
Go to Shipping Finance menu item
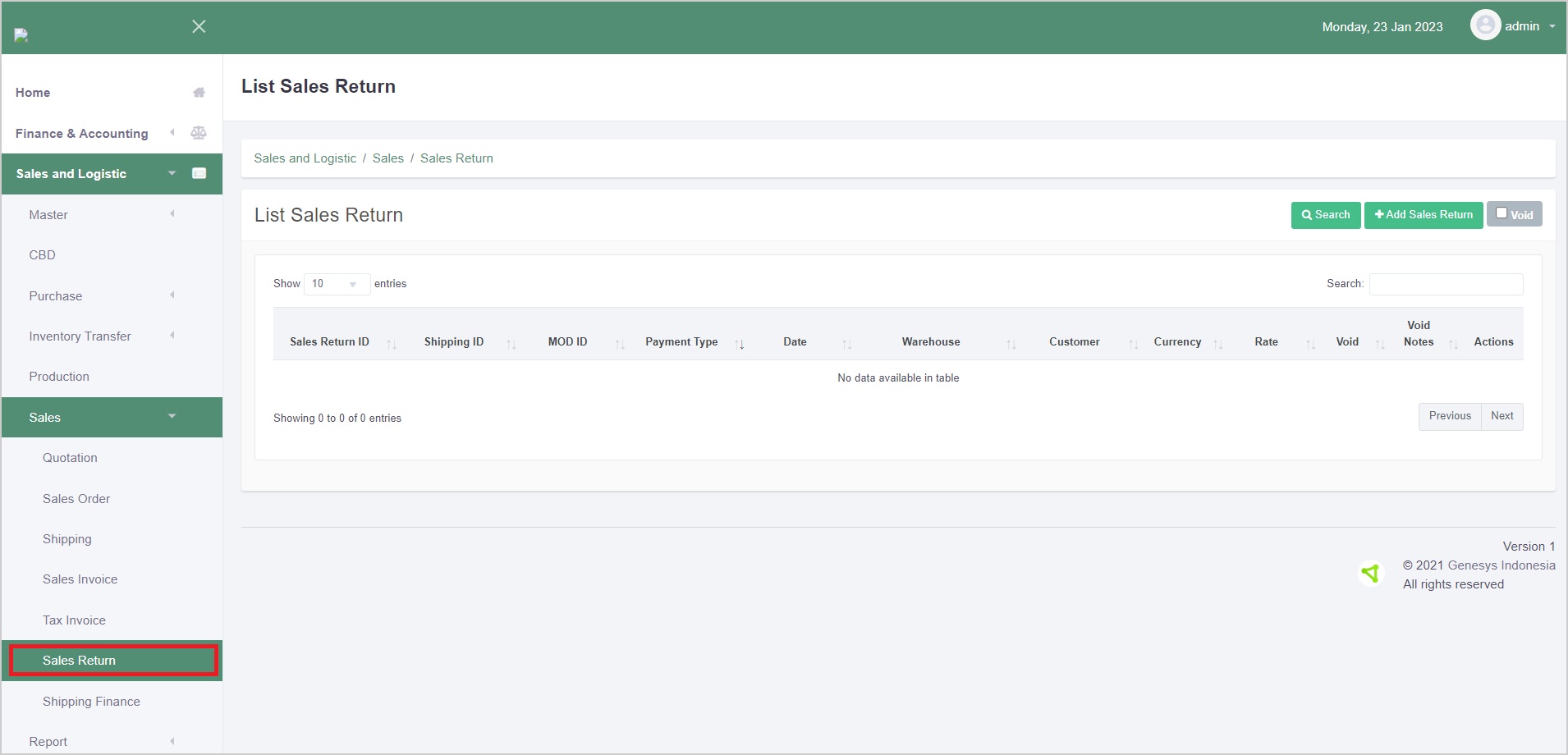91,702
